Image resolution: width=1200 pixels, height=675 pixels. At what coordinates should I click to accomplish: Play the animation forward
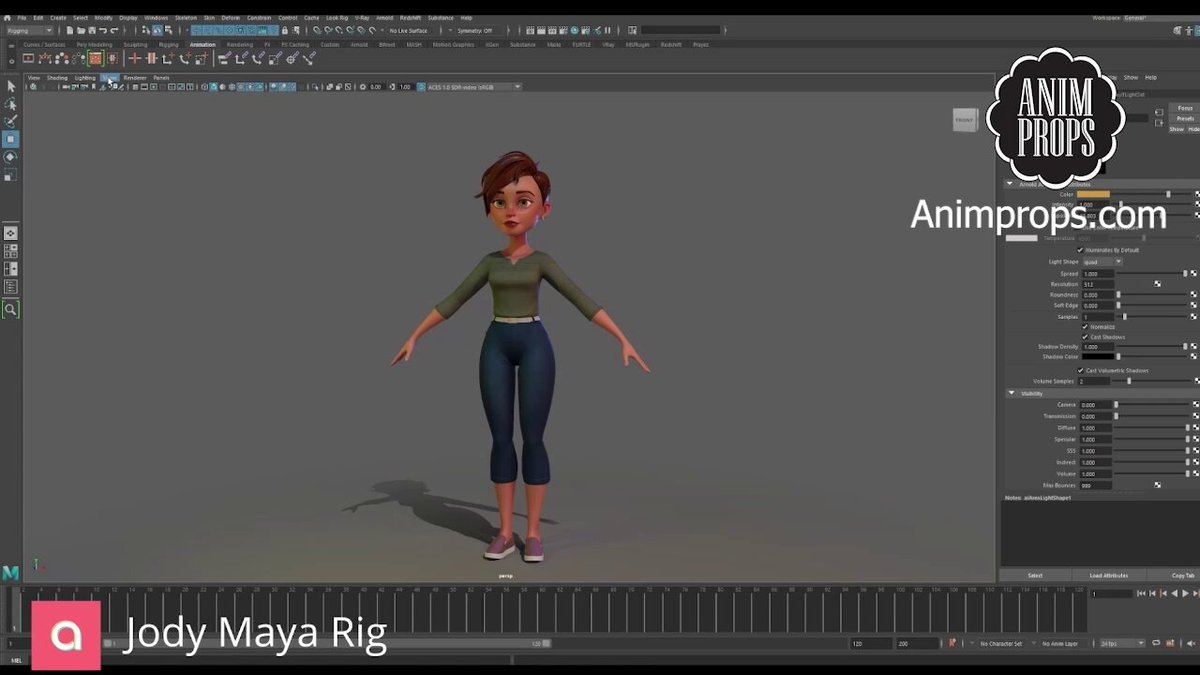1185,594
